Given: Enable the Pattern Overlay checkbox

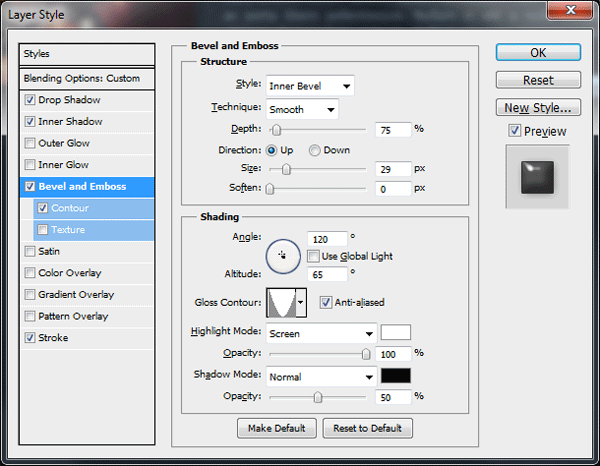Looking at the screenshot, I should [x=30, y=316].
